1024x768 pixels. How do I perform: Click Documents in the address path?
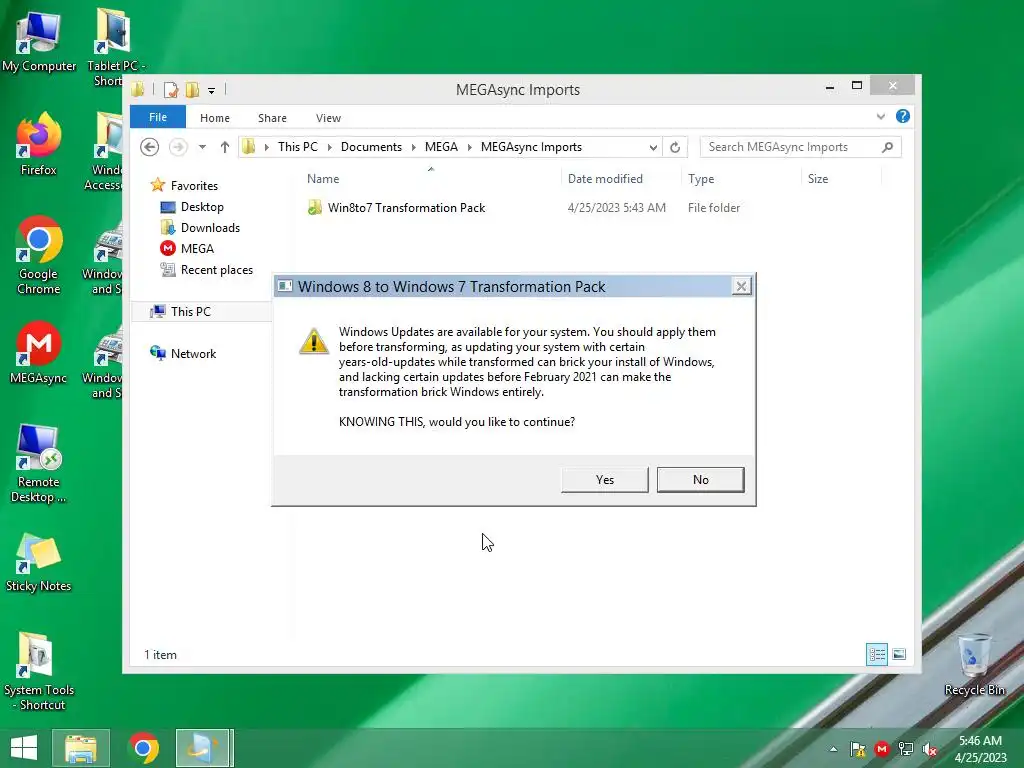click(372, 147)
